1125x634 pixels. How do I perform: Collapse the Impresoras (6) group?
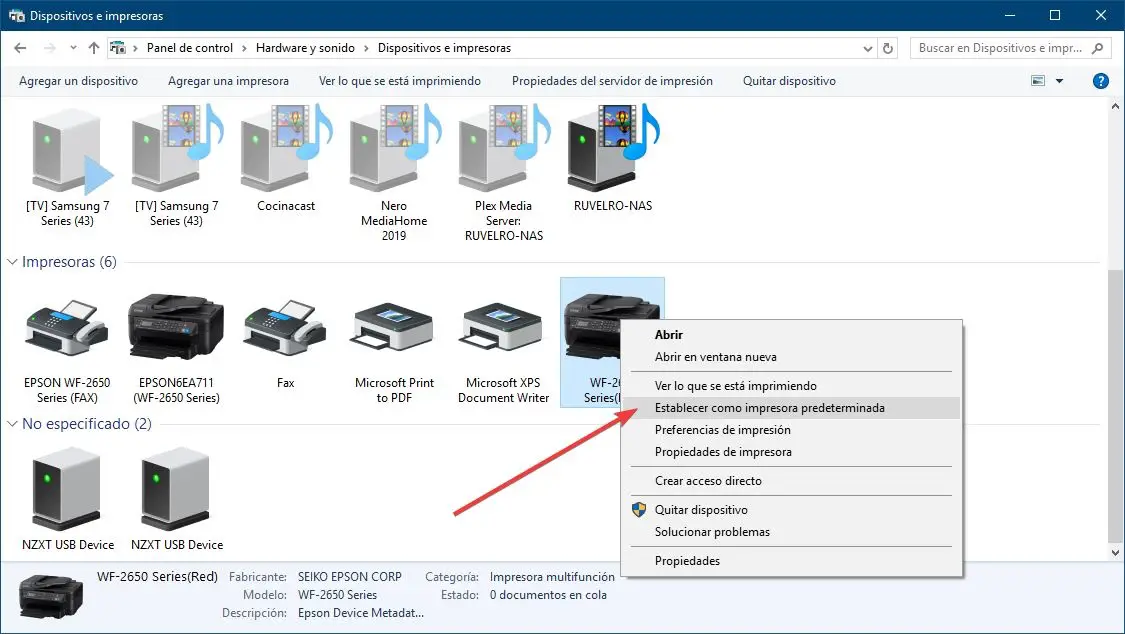pos(12,262)
